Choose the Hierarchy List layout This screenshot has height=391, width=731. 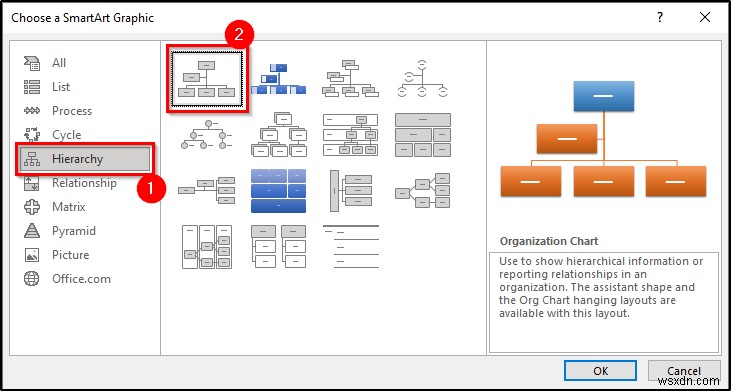(279, 247)
